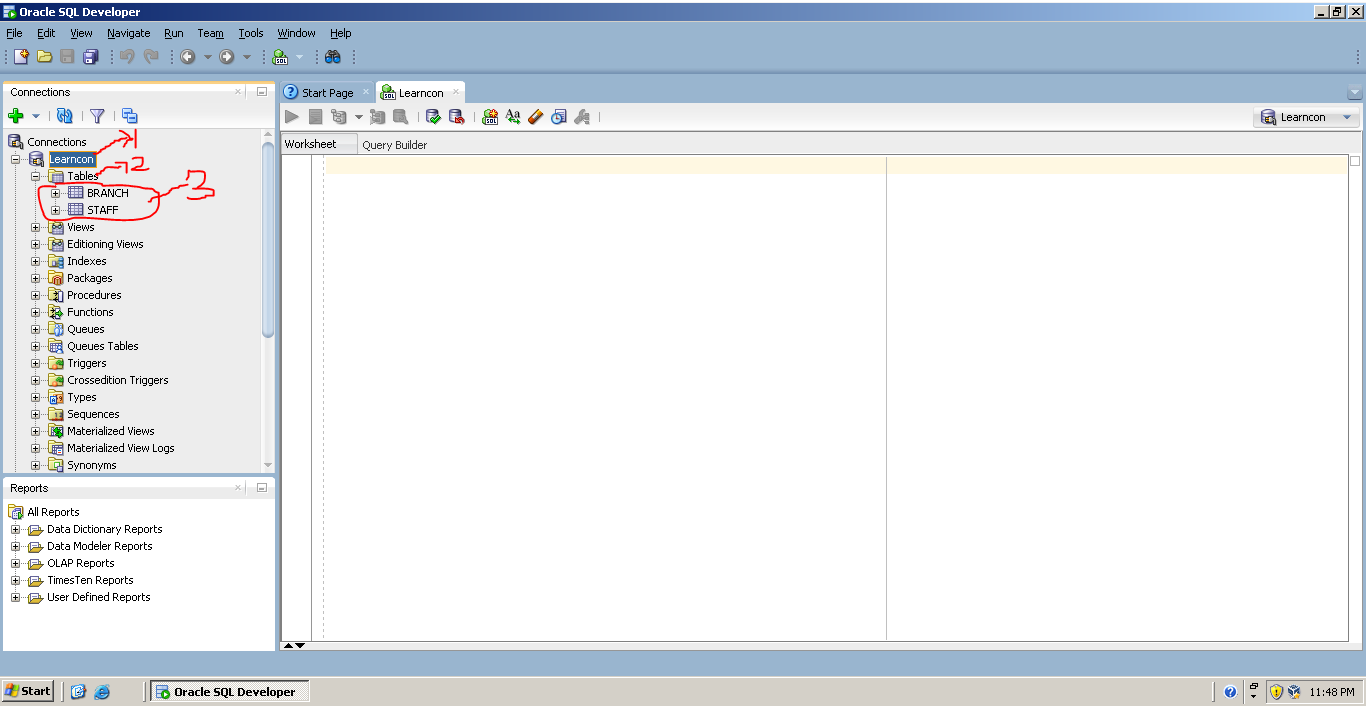Click the Schema Browser icon in Connections toolbar
This screenshot has height=706, width=1366.
pos(130,116)
